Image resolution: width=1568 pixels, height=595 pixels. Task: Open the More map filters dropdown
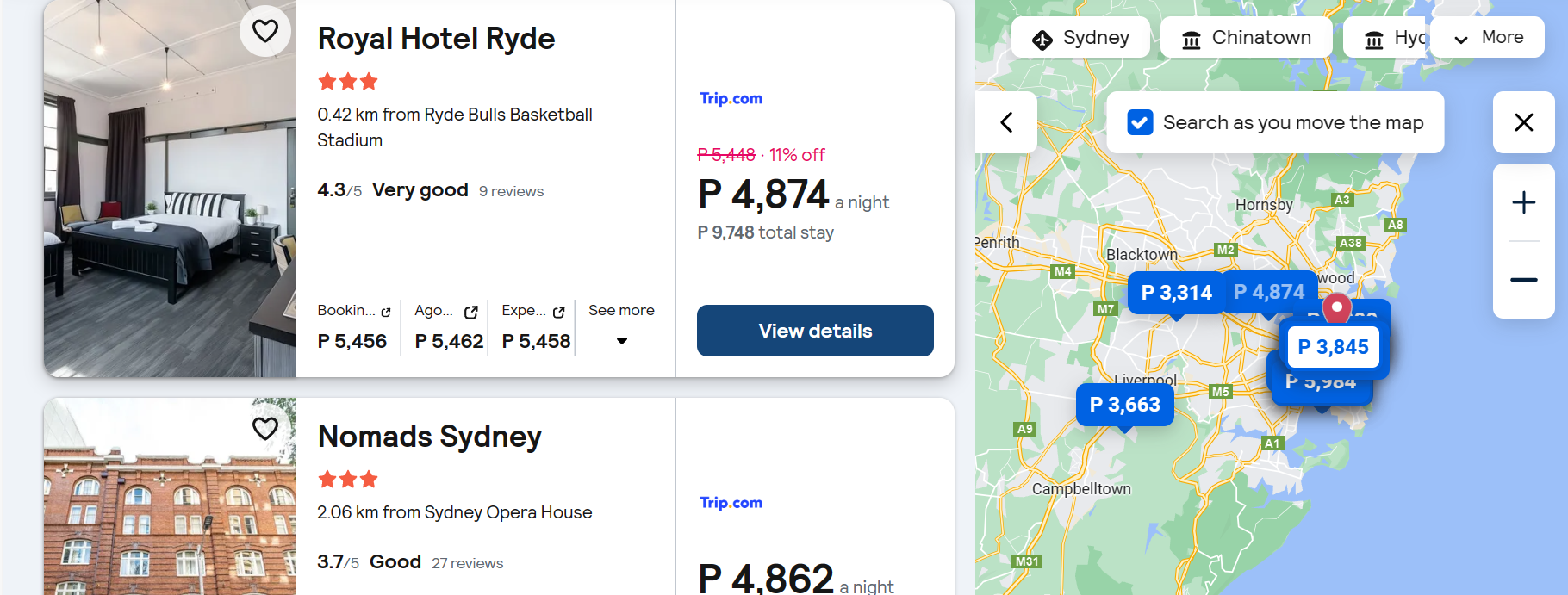pos(1488,38)
